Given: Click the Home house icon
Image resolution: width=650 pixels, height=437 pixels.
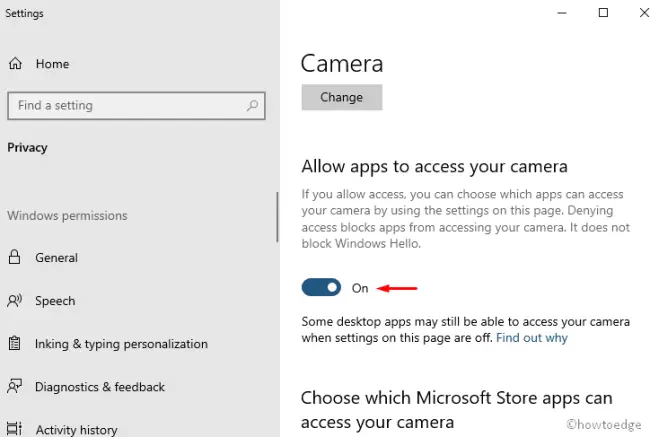Looking at the screenshot, I should [x=15, y=64].
